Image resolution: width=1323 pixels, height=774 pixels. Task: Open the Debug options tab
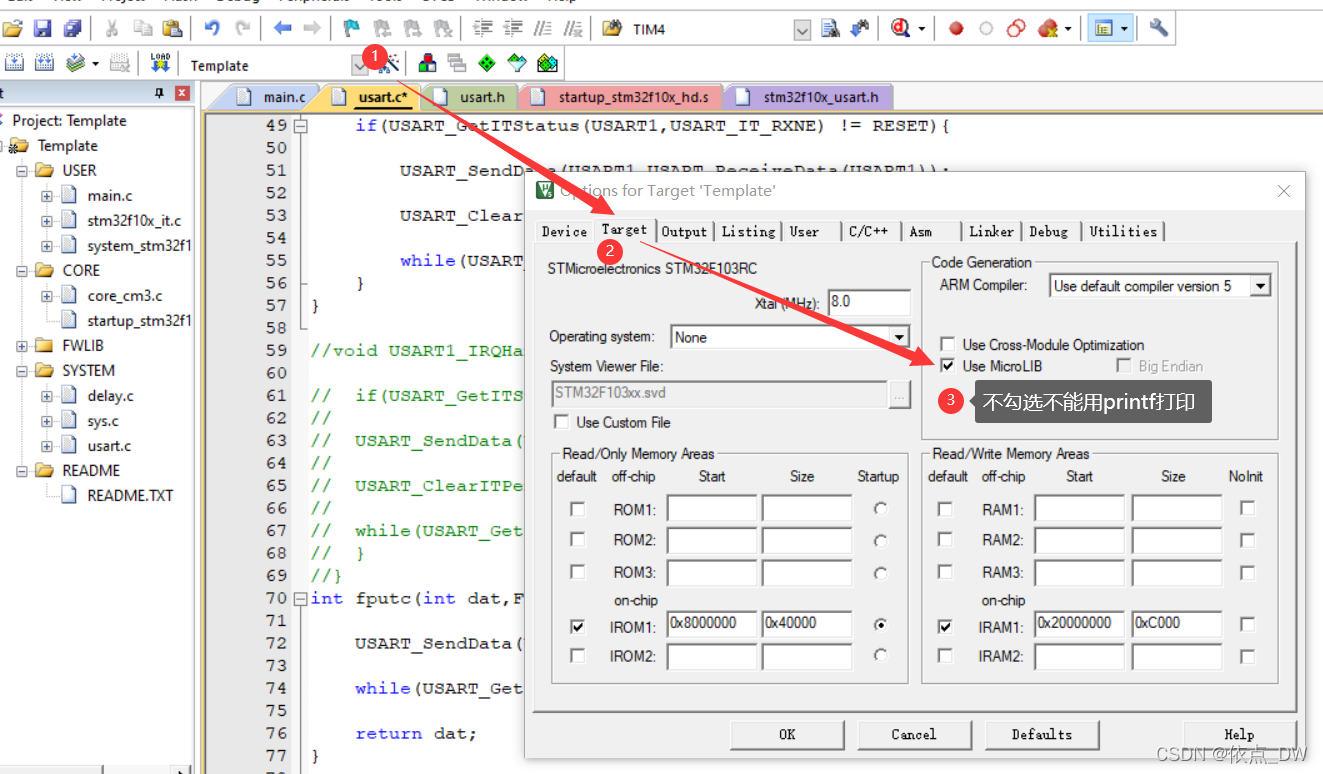(x=1049, y=232)
